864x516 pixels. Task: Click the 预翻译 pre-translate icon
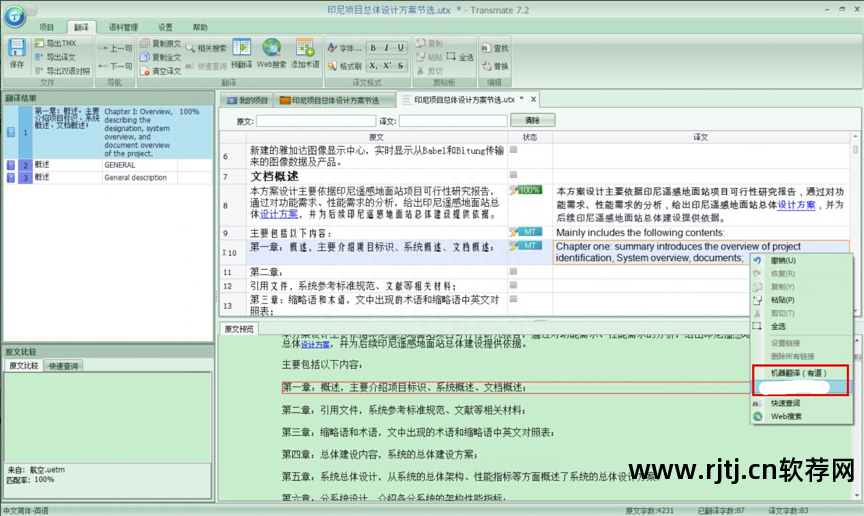tap(241, 53)
